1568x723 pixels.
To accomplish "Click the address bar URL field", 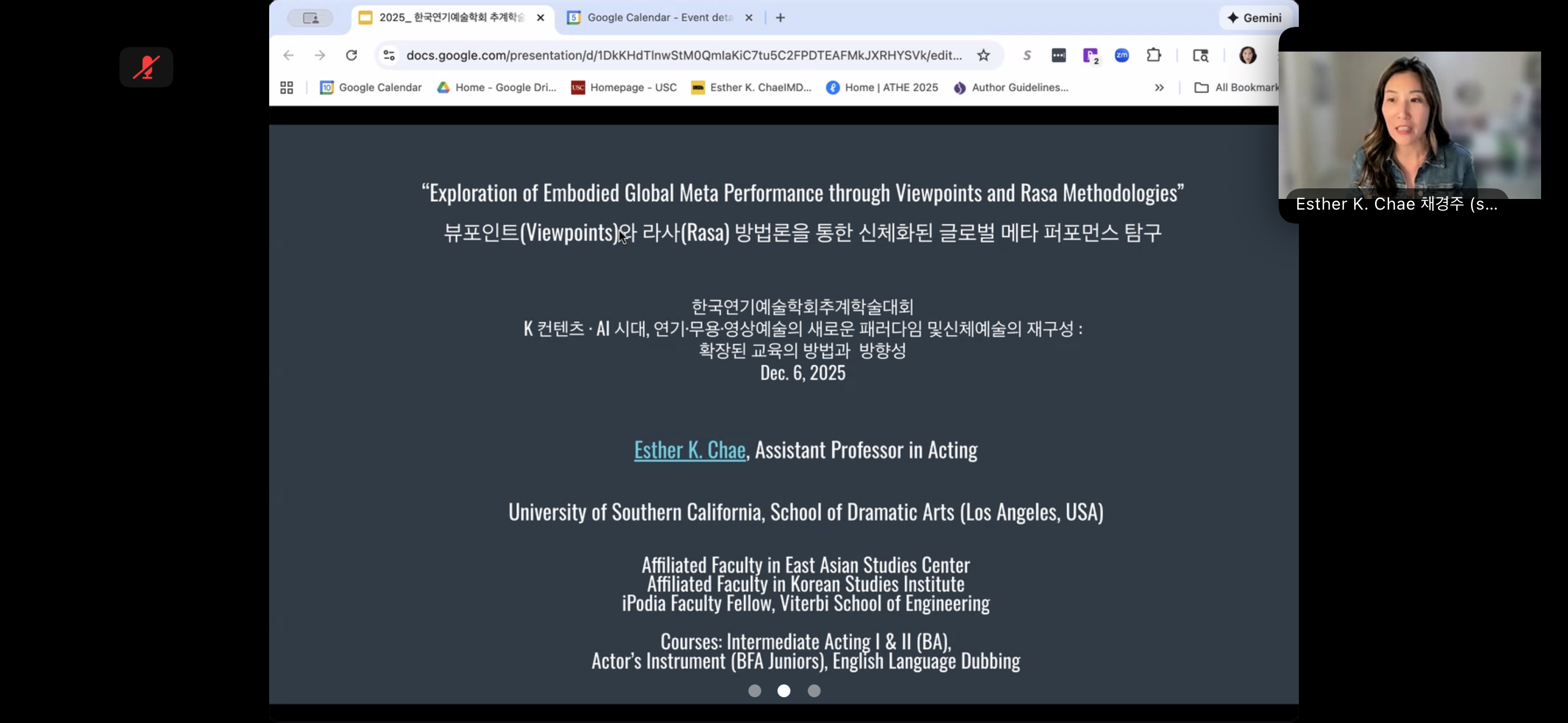I will [682, 55].
